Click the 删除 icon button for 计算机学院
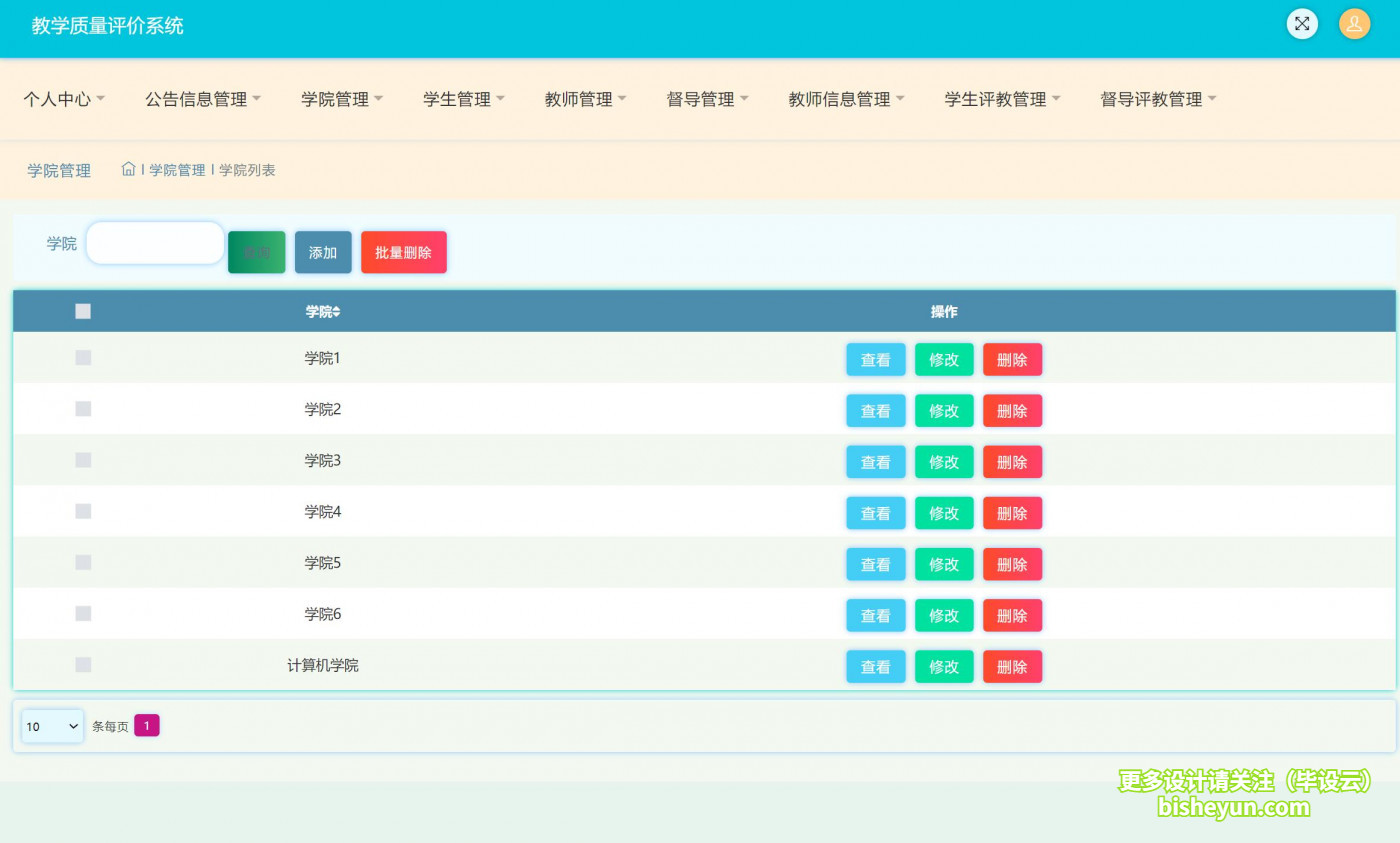Screen dimensions: 1400x843 [1012, 666]
